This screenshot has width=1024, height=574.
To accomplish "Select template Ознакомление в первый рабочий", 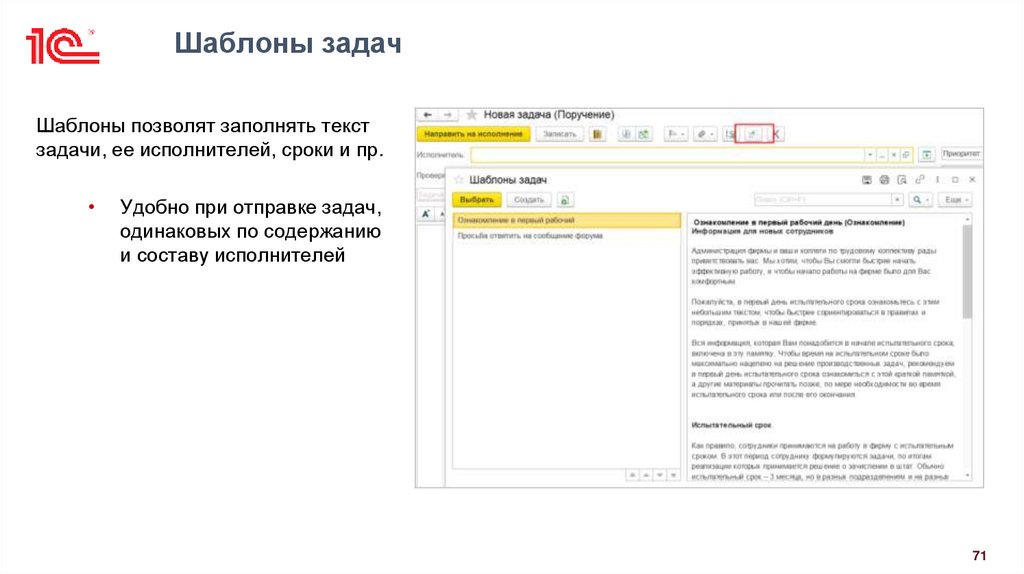I will pyautogui.click(x=567, y=221).
